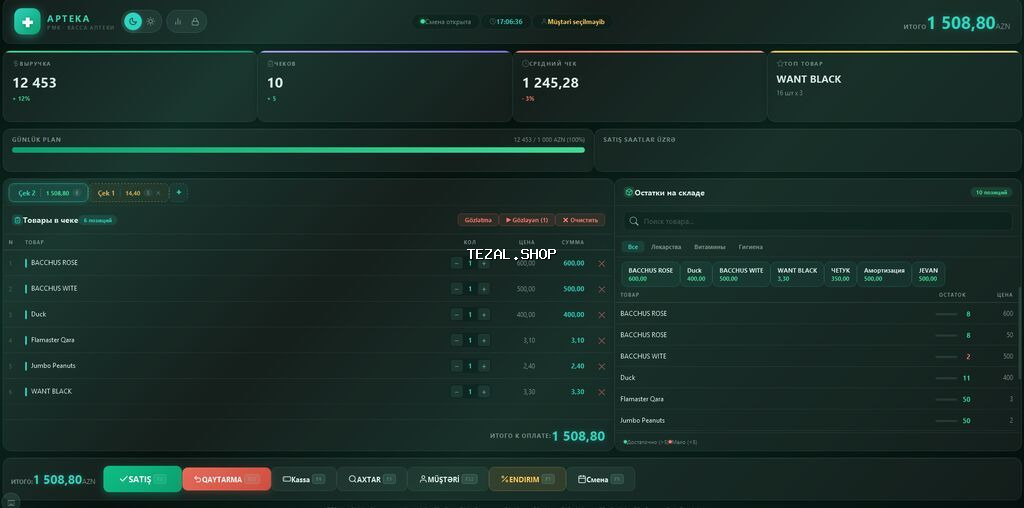Add quick item 'BACCHUS ROSE 600,00' chip
This screenshot has width=1024, height=508.
click(x=650, y=274)
